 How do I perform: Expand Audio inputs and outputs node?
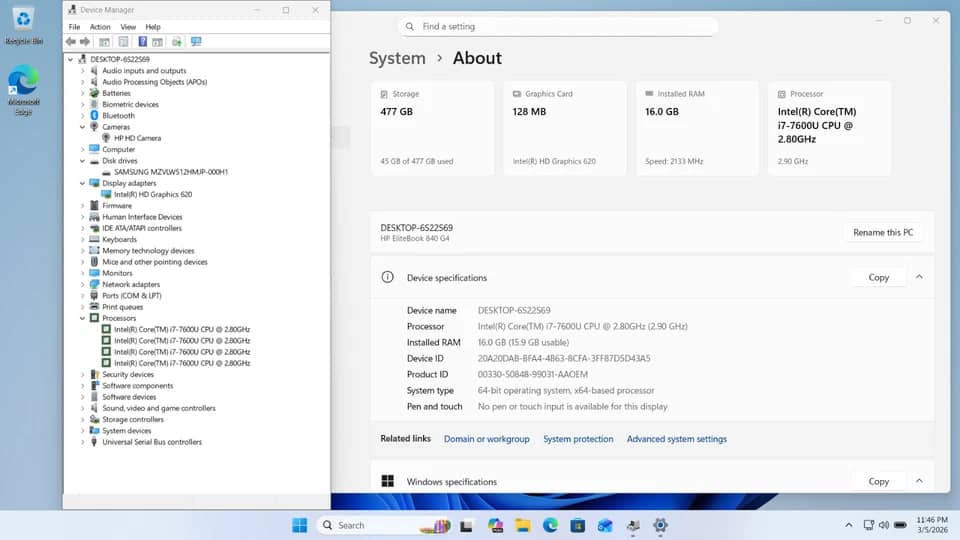83,71
